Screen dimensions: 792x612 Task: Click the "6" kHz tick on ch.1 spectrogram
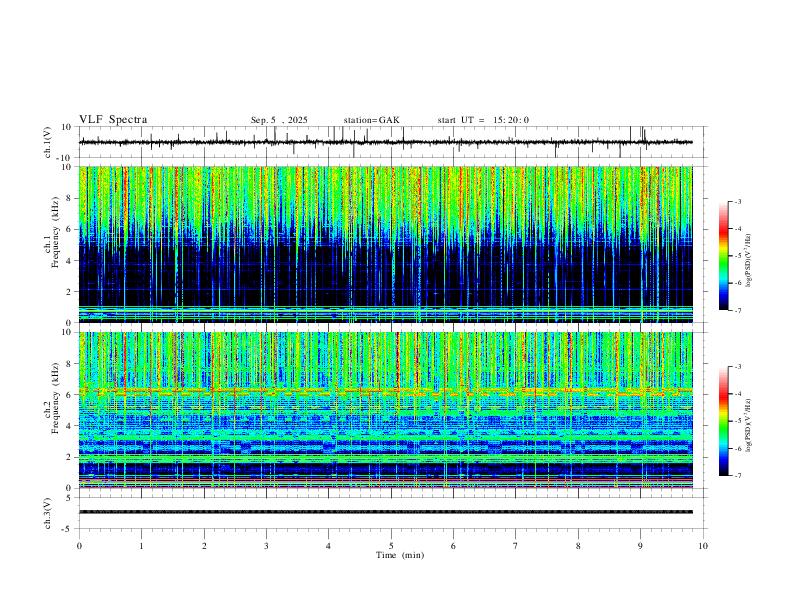[70, 229]
